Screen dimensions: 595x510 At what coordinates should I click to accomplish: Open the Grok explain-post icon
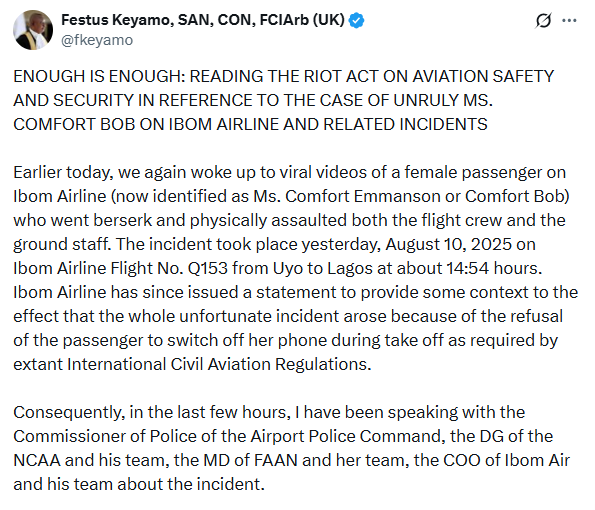[543, 20]
